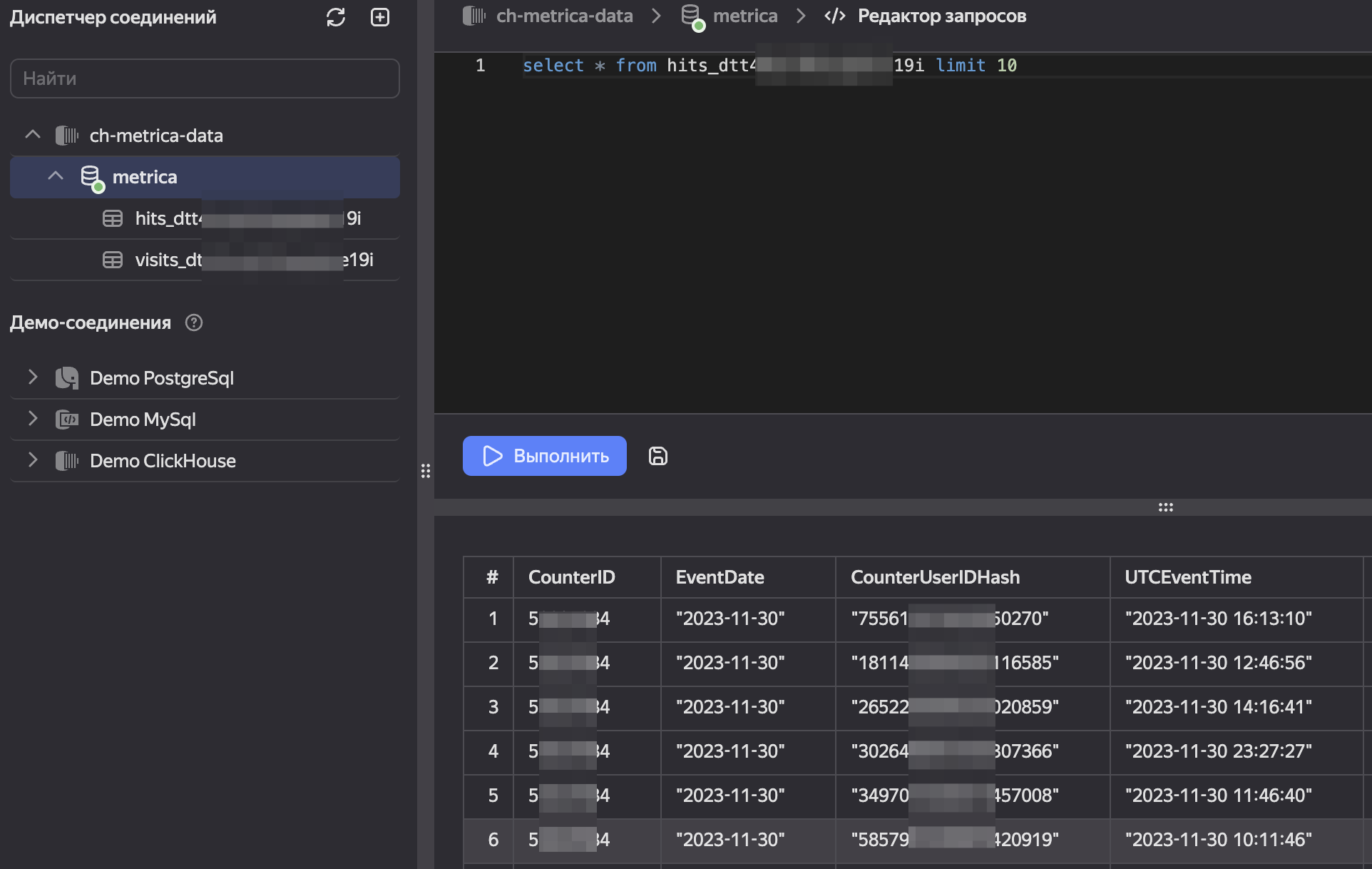
Task: Click the add new connection icon
Action: click(x=380, y=18)
